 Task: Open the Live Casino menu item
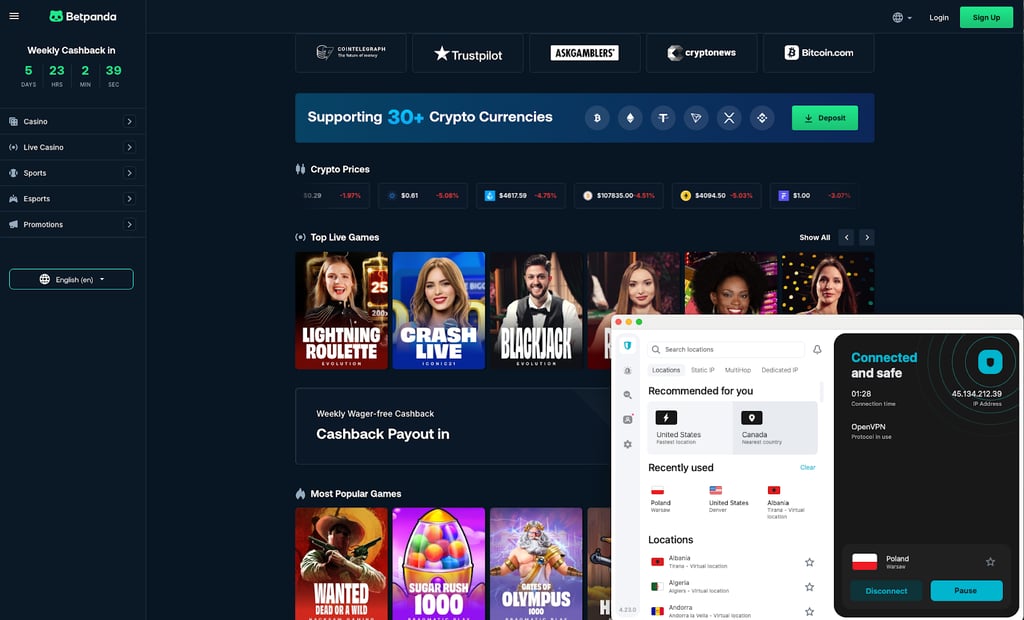tap(43, 147)
